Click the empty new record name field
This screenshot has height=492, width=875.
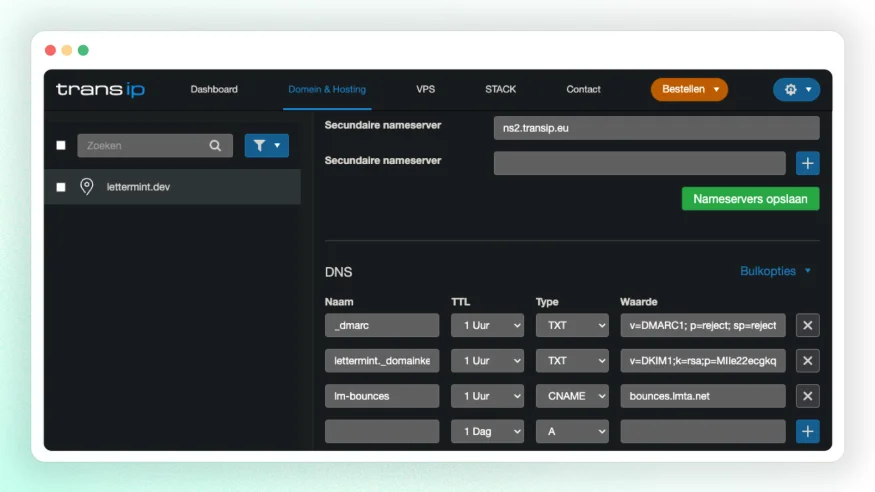(x=382, y=431)
